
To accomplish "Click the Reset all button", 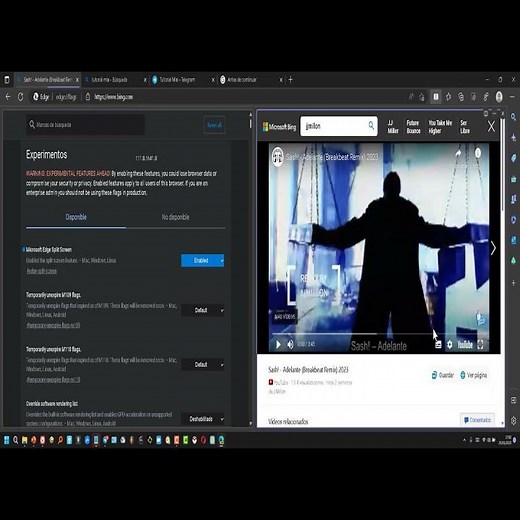I will pos(214,125).
